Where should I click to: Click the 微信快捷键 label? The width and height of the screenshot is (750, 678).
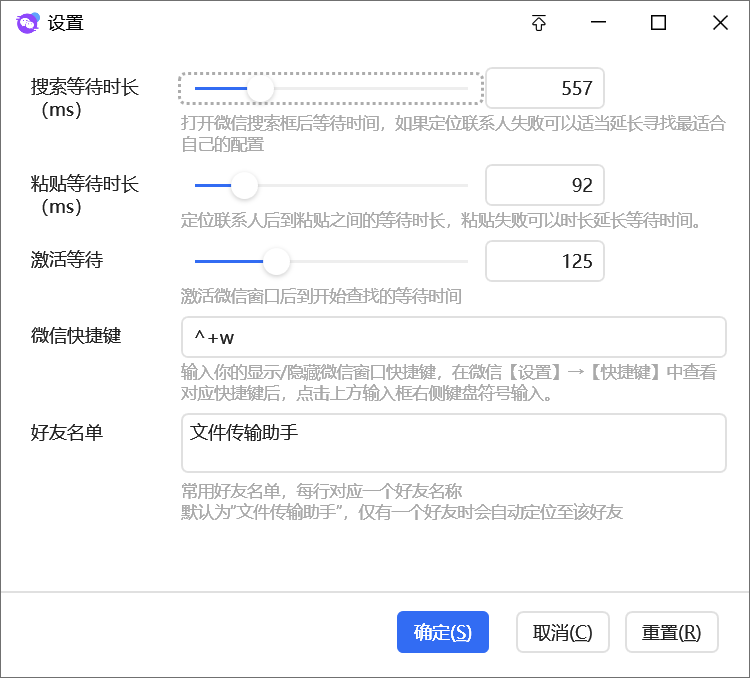[x=76, y=335]
